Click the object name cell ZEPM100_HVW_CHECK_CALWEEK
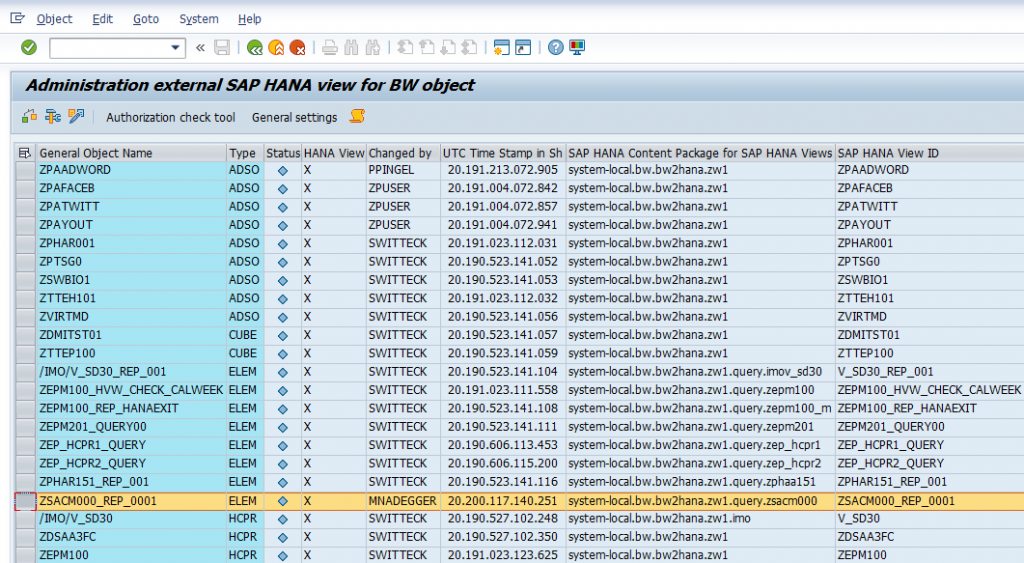Screen dimensions: 1024x563 pyautogui.click(x=131, y=390)
